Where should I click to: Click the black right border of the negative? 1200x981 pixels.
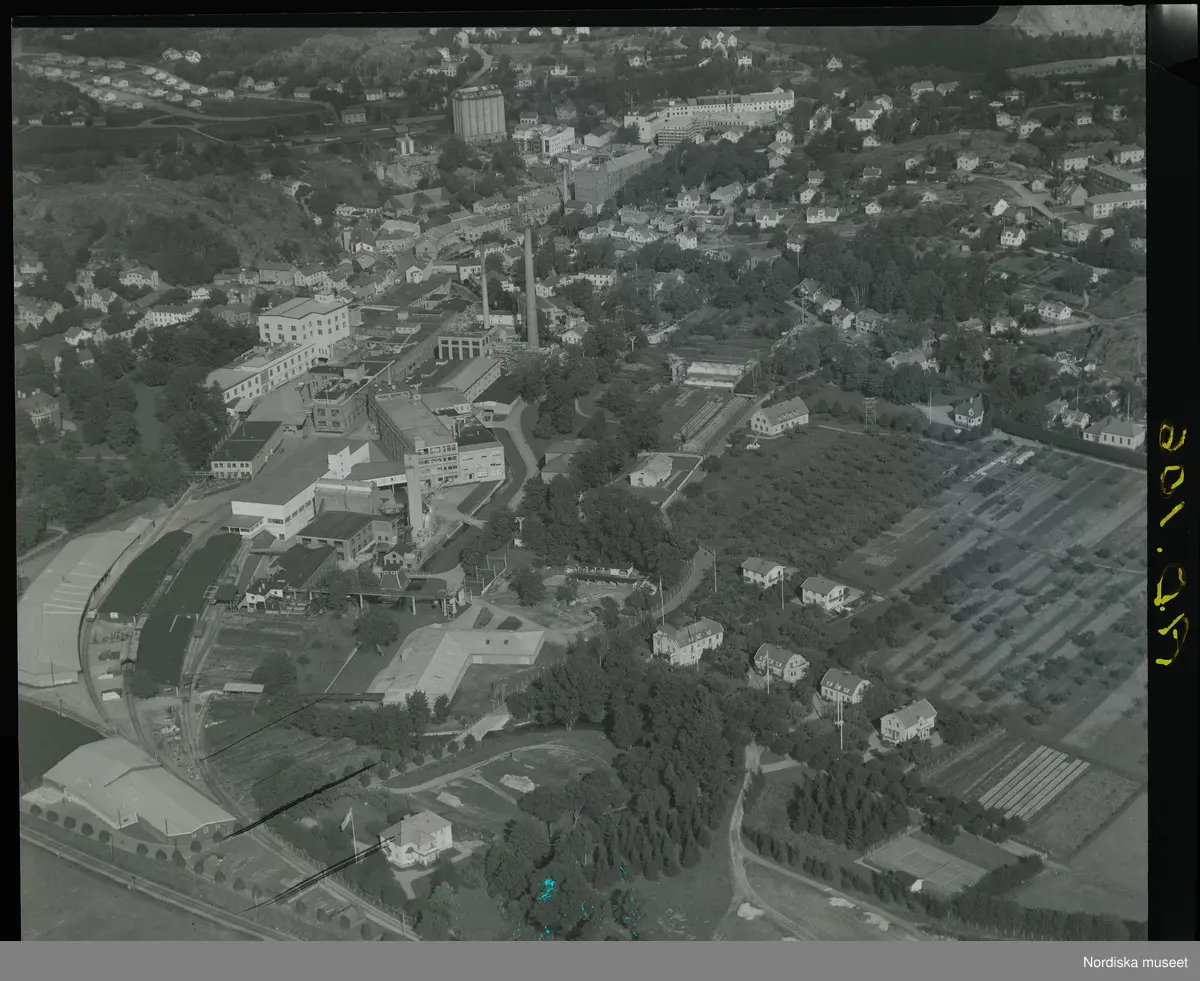1172,250
